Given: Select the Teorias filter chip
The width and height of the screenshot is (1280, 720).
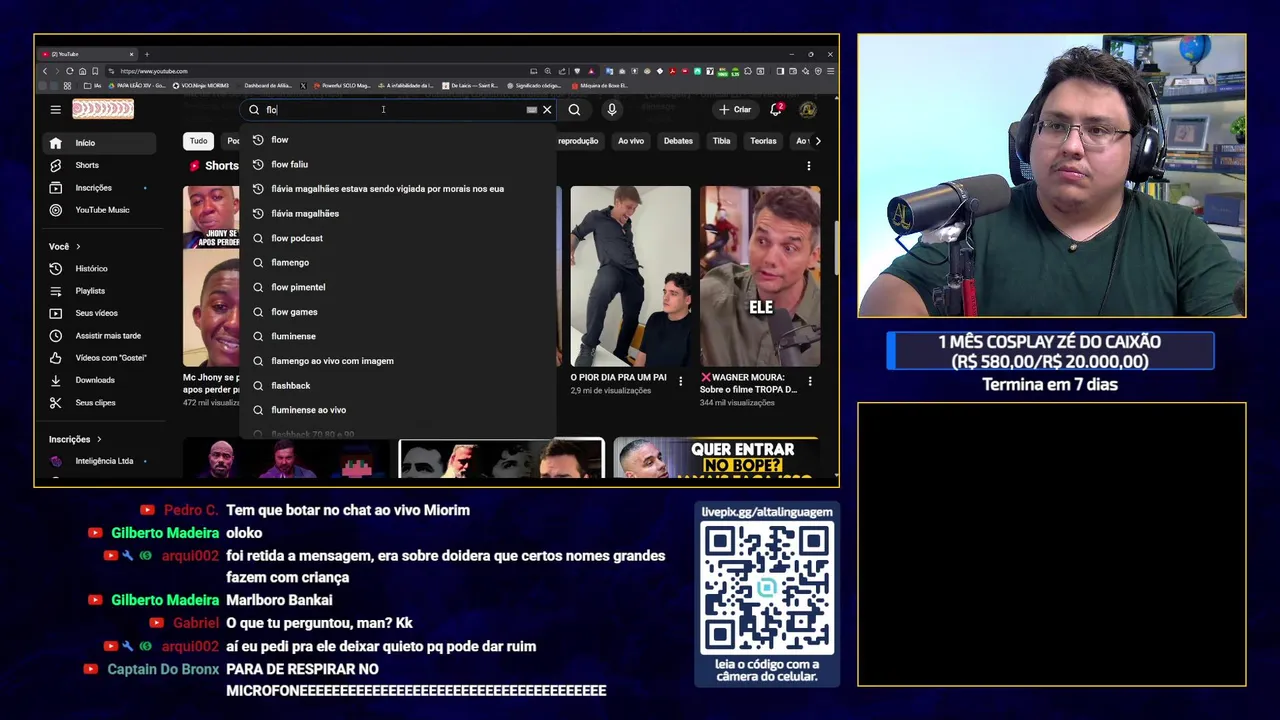Looking at the screenshot, I should click(763, 141).
